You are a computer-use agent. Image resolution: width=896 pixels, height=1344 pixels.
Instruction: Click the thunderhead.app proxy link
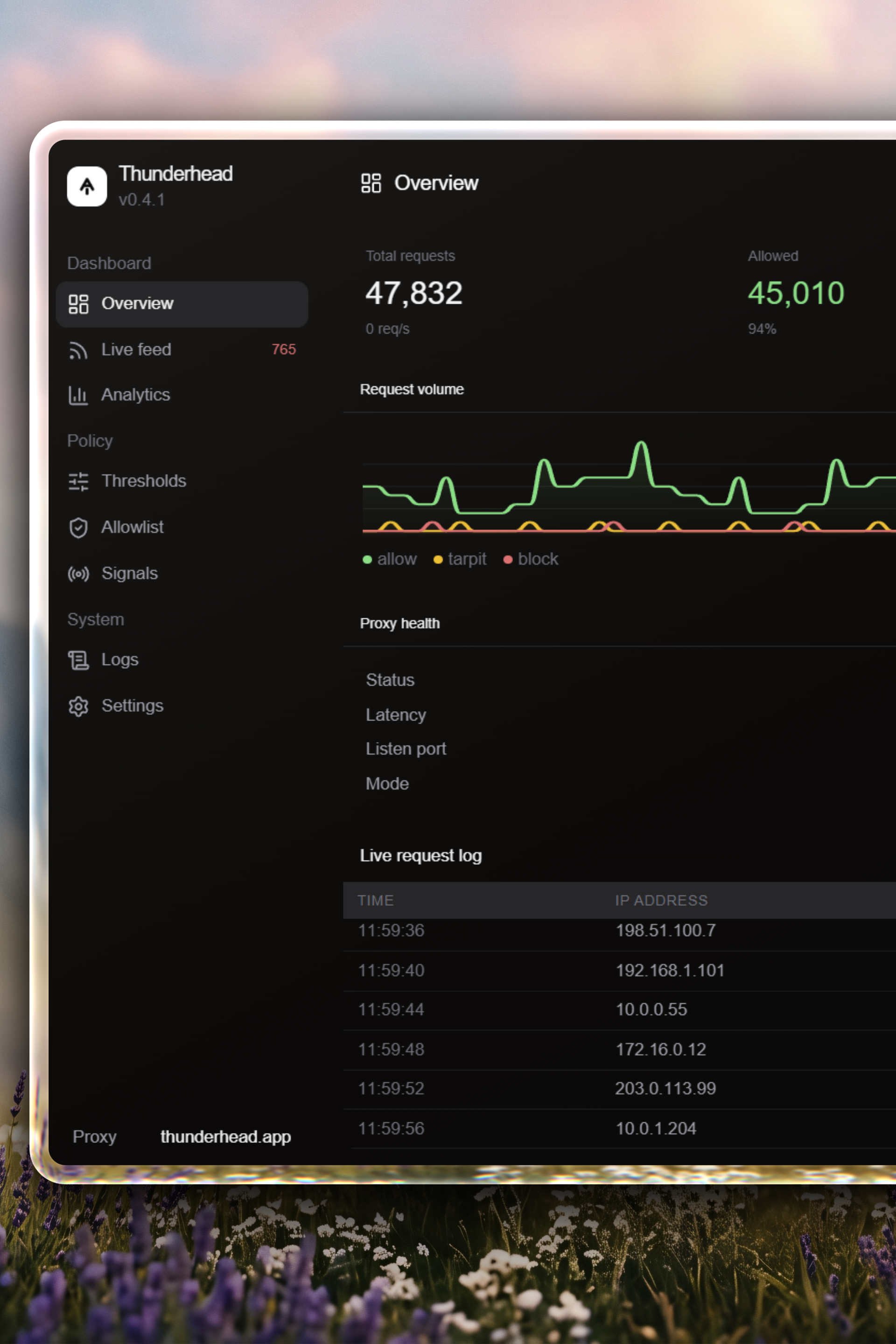point(226,1137)
